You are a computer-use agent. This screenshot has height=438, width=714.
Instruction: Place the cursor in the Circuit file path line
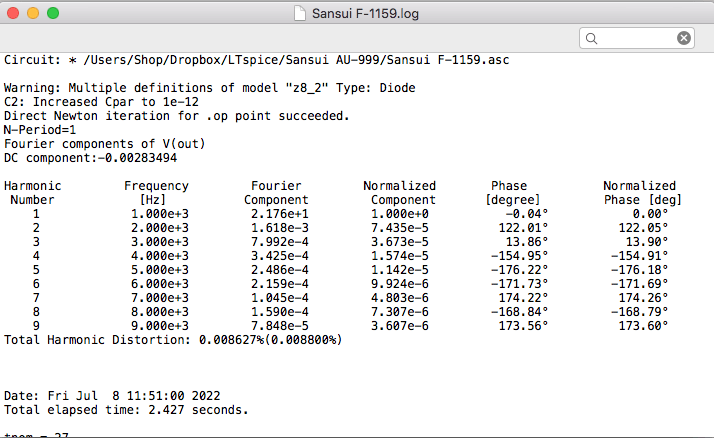pos(256,60)
